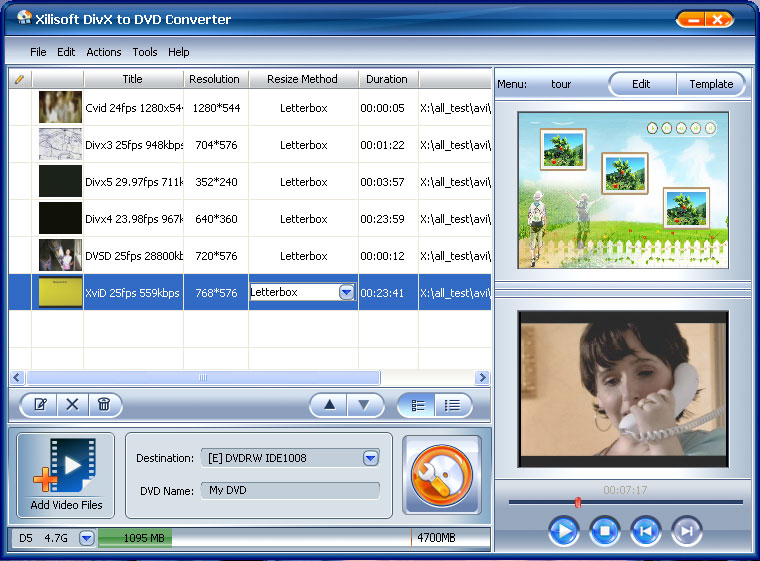Click resolution cell 352*240

[216, 182]
